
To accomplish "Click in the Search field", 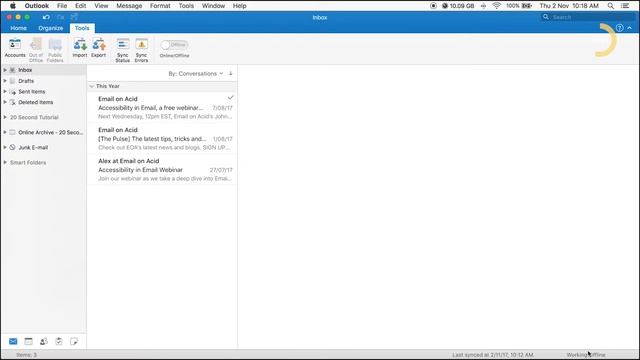I will (587, 17).
